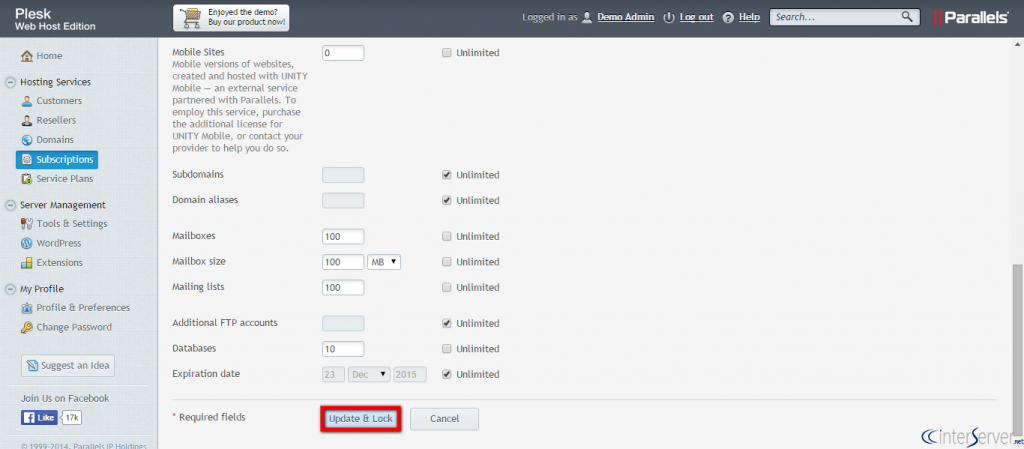
Task: Click the search magnifier icon
Action: point(907,17)
